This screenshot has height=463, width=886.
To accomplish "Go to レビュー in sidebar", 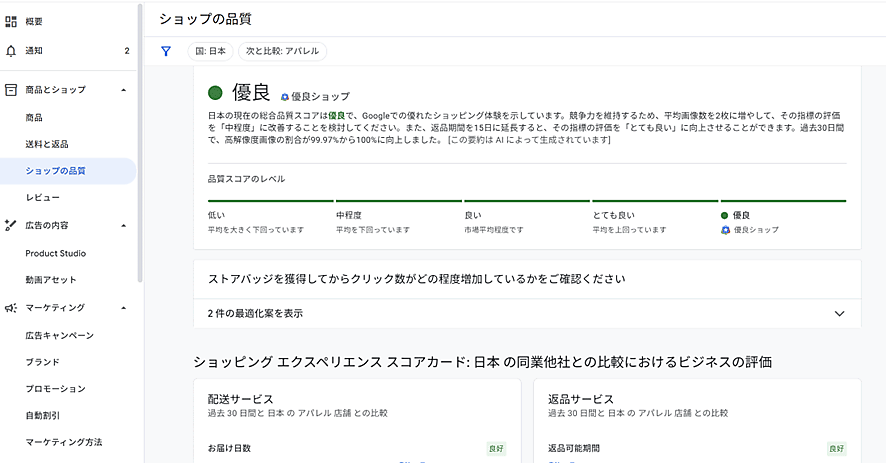I will 42,198.
